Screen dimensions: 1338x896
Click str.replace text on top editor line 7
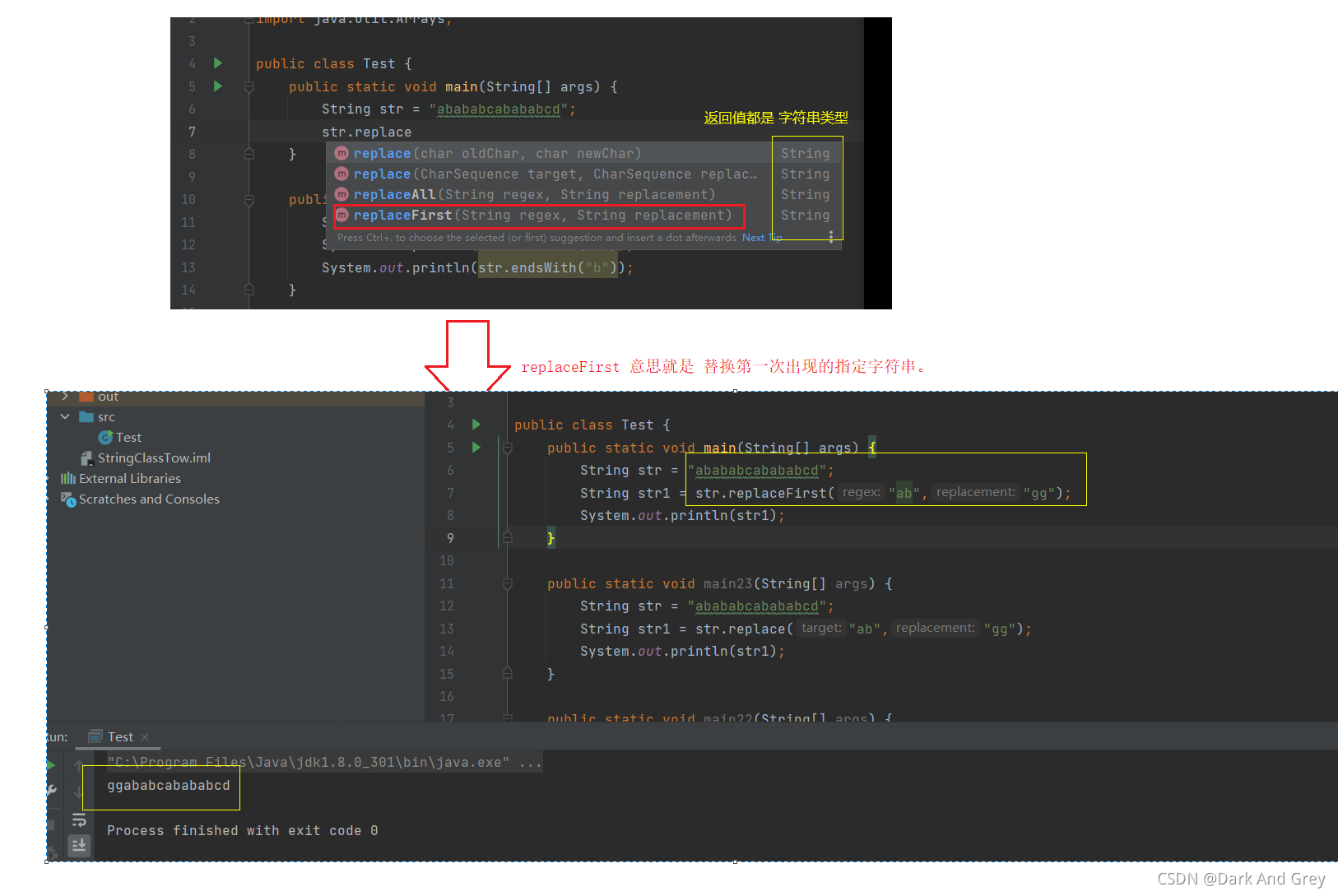point(366,132)
